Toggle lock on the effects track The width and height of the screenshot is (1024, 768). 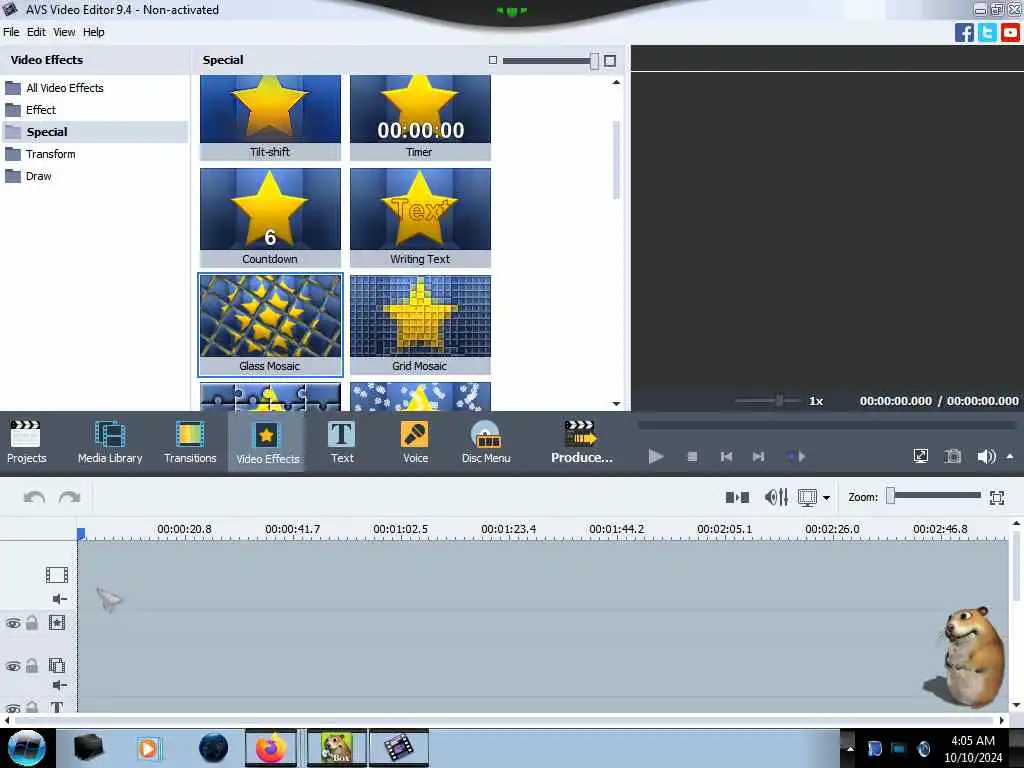click(x=32, y=622)
